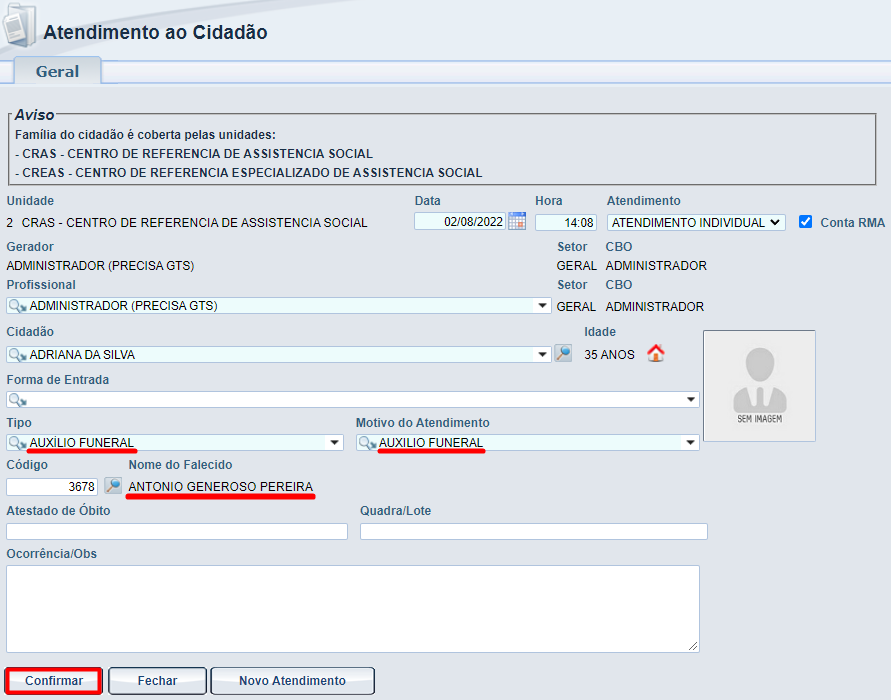891x700 pixels.
Task: Switch to the Geral tab
Action: point(57,71)
